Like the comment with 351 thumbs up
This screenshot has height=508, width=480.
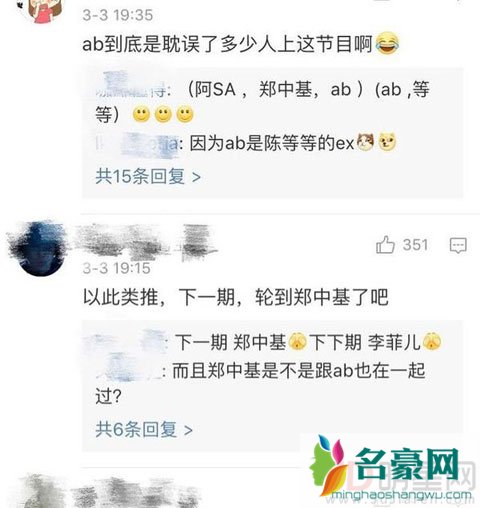(x=385, y=245)
